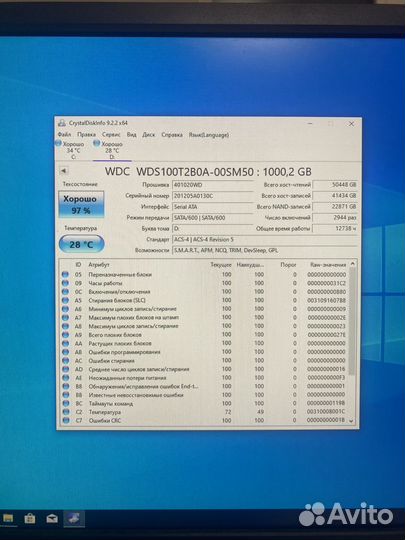Click the scroll-down arrow of the attribute list
The image size is (405, 540).
352,420
